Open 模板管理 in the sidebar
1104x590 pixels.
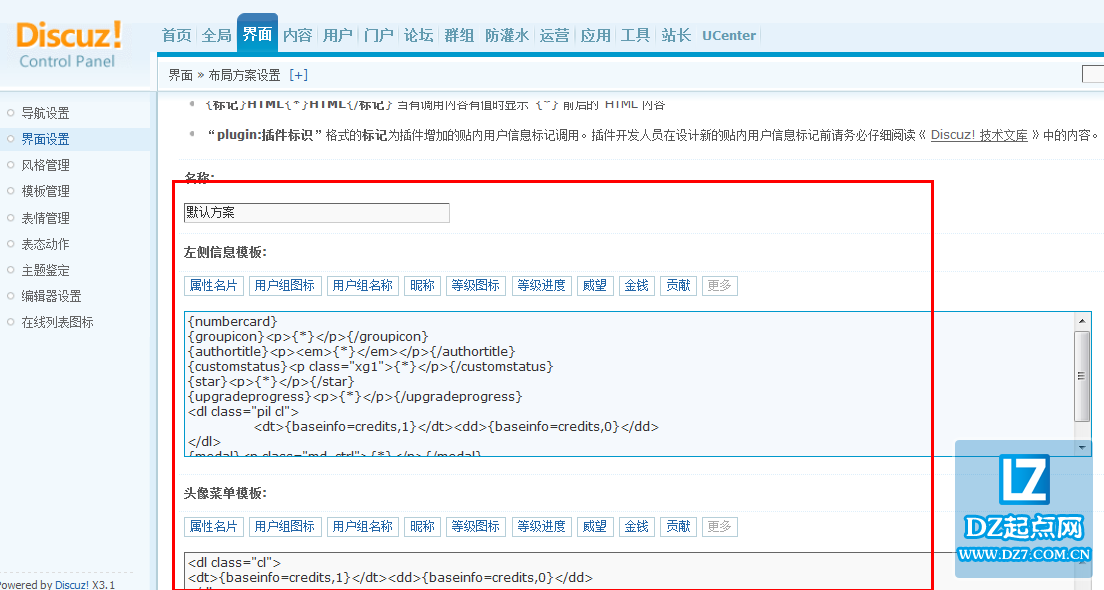(x=45, y=191)
